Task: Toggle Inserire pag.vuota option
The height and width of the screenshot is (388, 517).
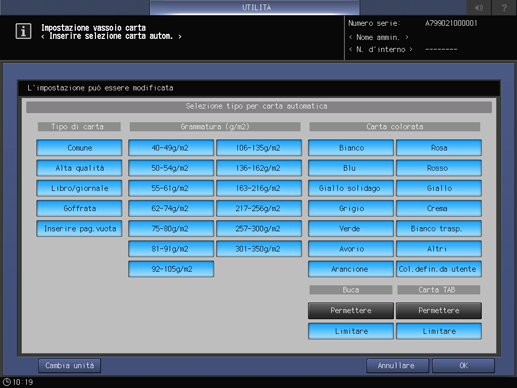Action: tap(79, 229)
